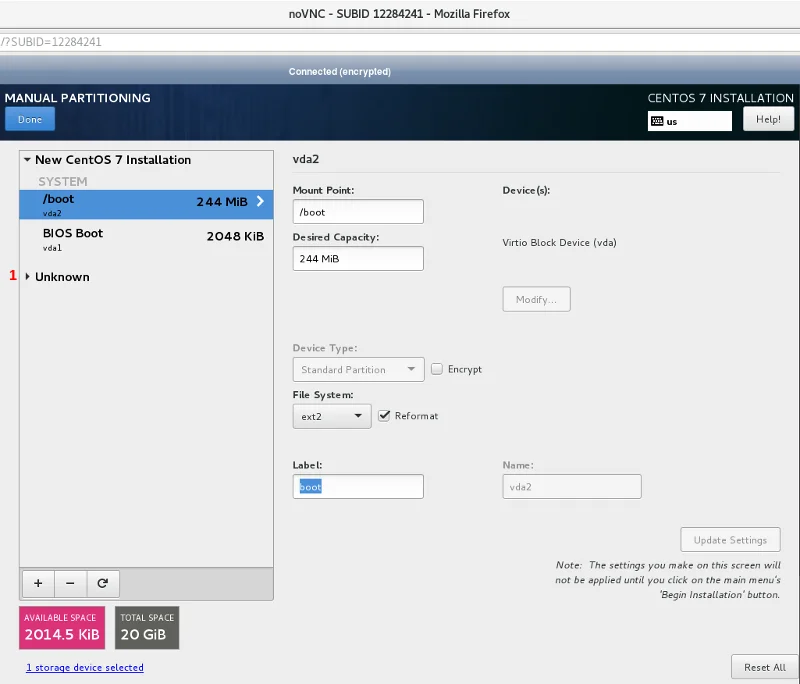The image size is (800, 684).
Task: Click the Reset All button
Action: point(765,667)
